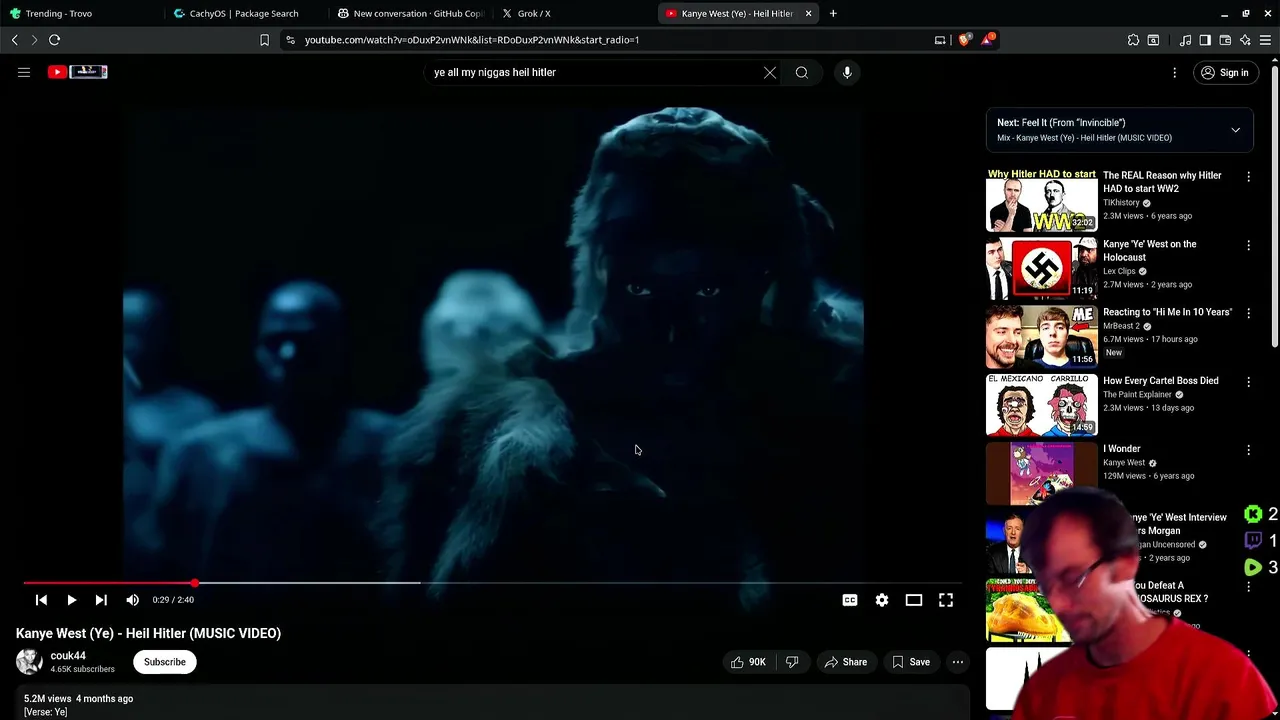Skip to the next video

tap(101, 600)
